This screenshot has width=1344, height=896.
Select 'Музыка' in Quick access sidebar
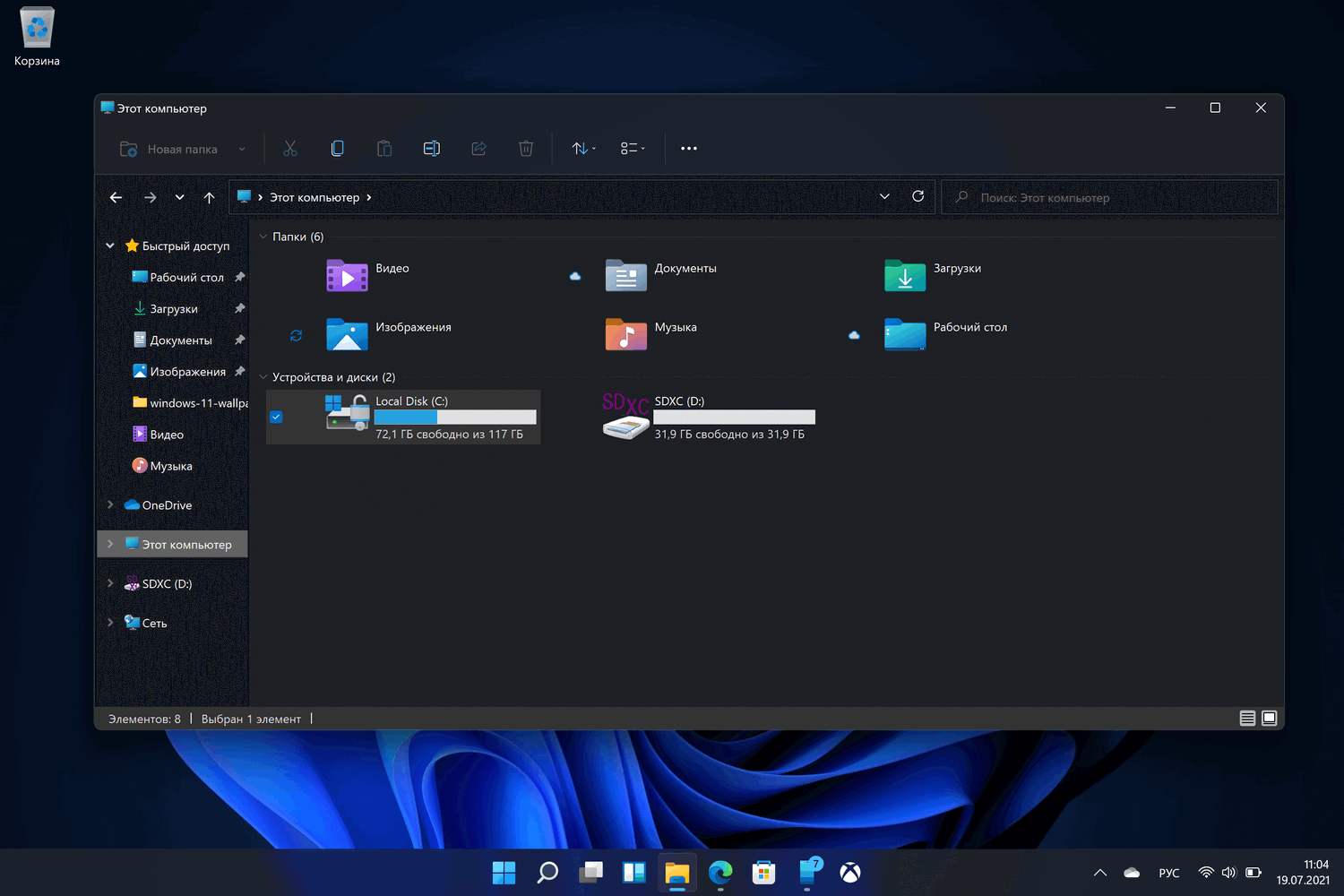171,466
